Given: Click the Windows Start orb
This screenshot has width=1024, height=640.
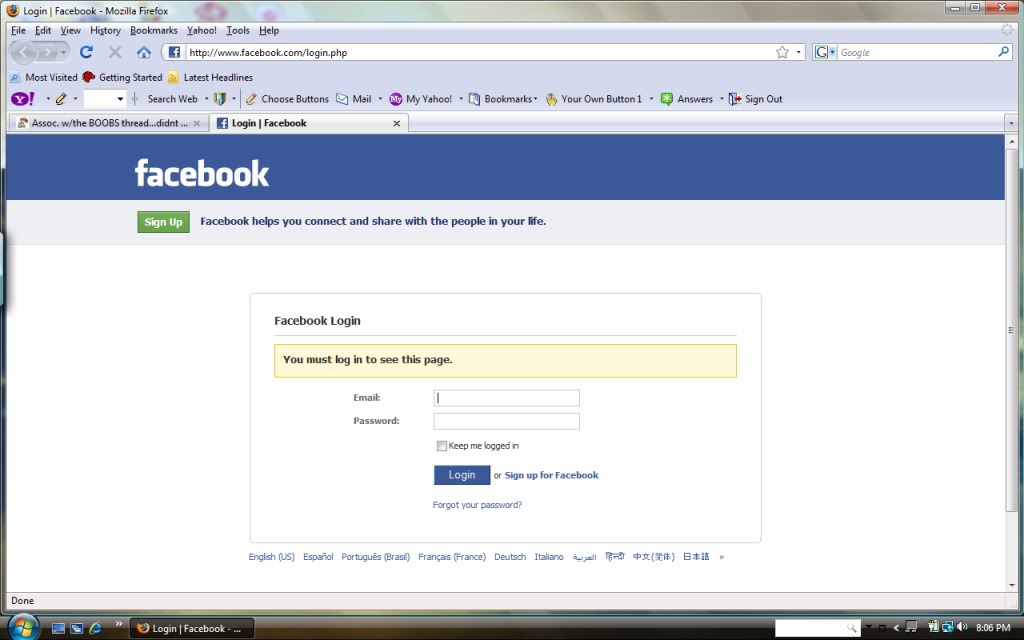Looking at the screenshot, I should [x=21, y=627].
